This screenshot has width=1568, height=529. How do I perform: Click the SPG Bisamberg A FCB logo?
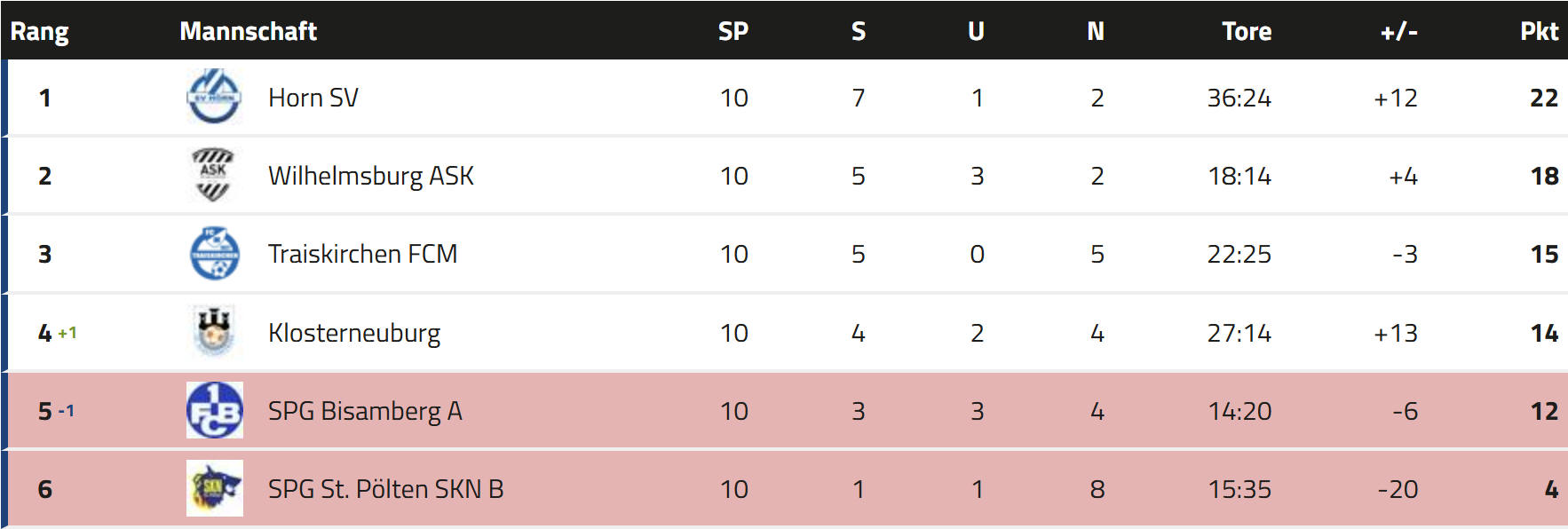pyautogui.click(x=214, y=410)
